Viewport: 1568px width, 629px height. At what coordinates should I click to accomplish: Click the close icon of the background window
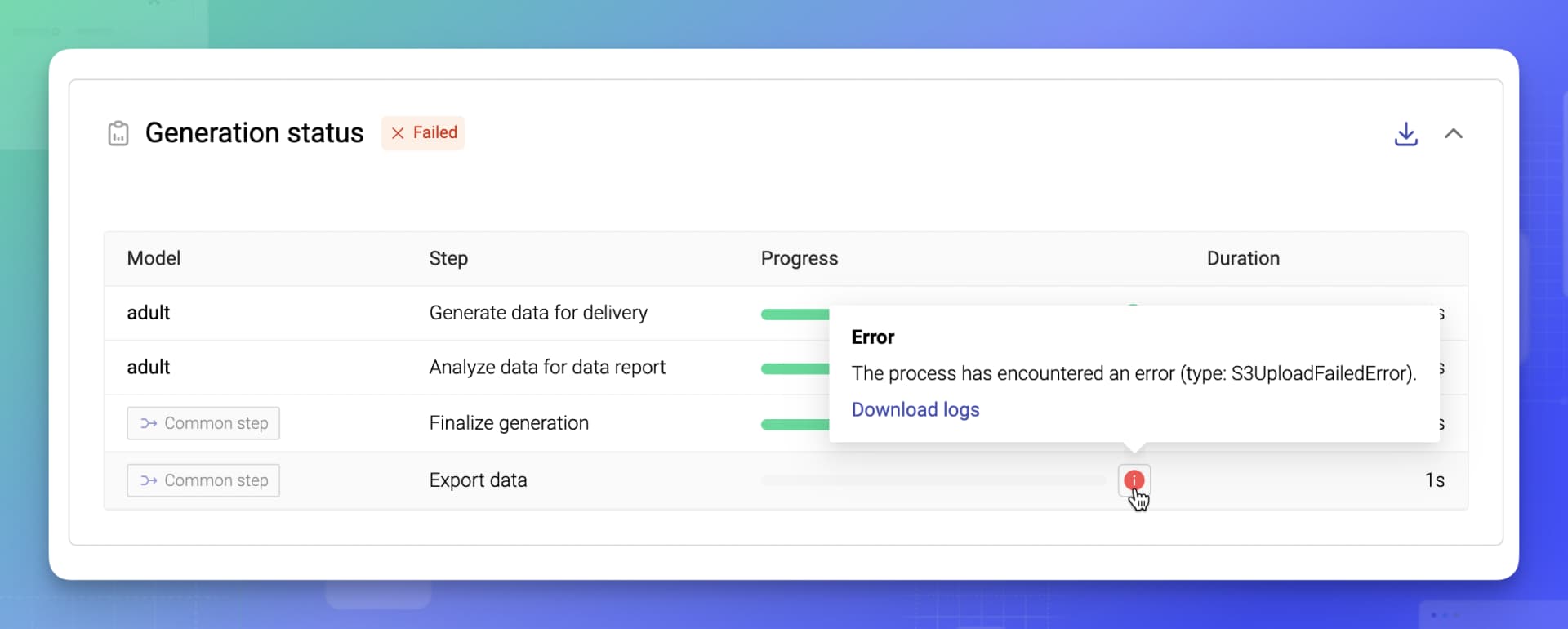(x=155, y=4)
